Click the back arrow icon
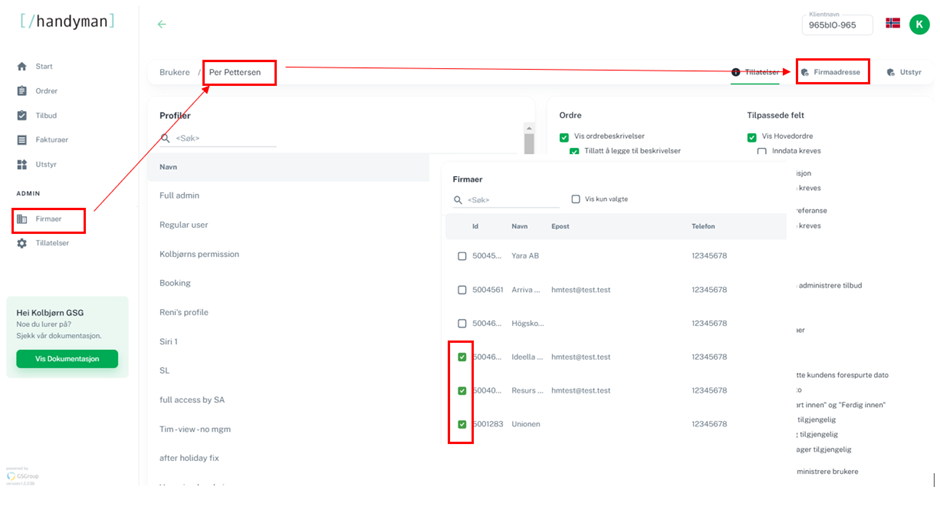This screenshot has width=940, height=510. click(x=162, y=24)
